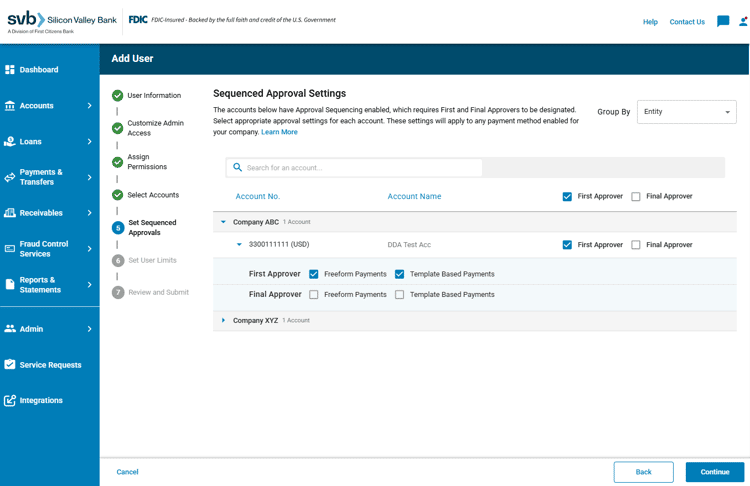
Task: Open the chat message icon in header
Action: [x=723, y=21]
